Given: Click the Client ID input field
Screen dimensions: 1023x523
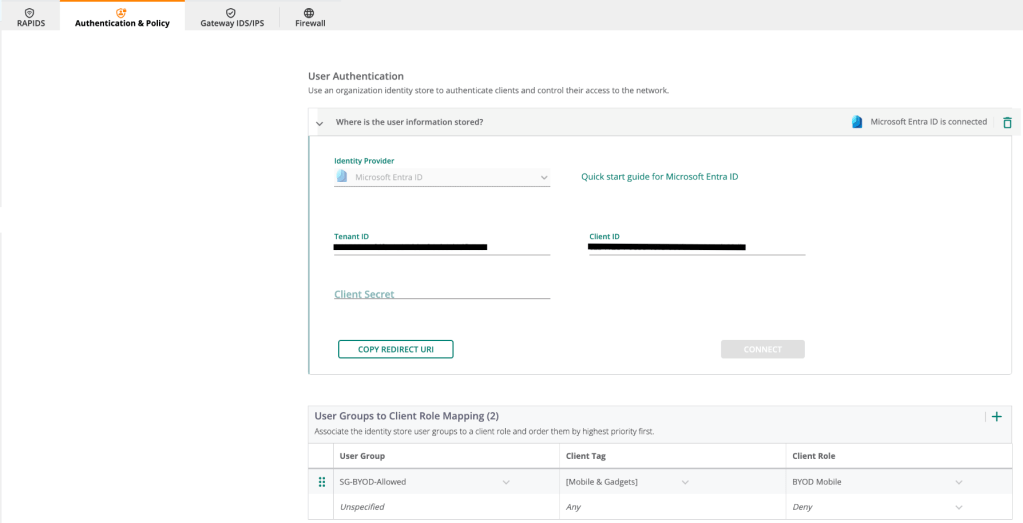Looking at the screenshot, I should pos(697,246).
